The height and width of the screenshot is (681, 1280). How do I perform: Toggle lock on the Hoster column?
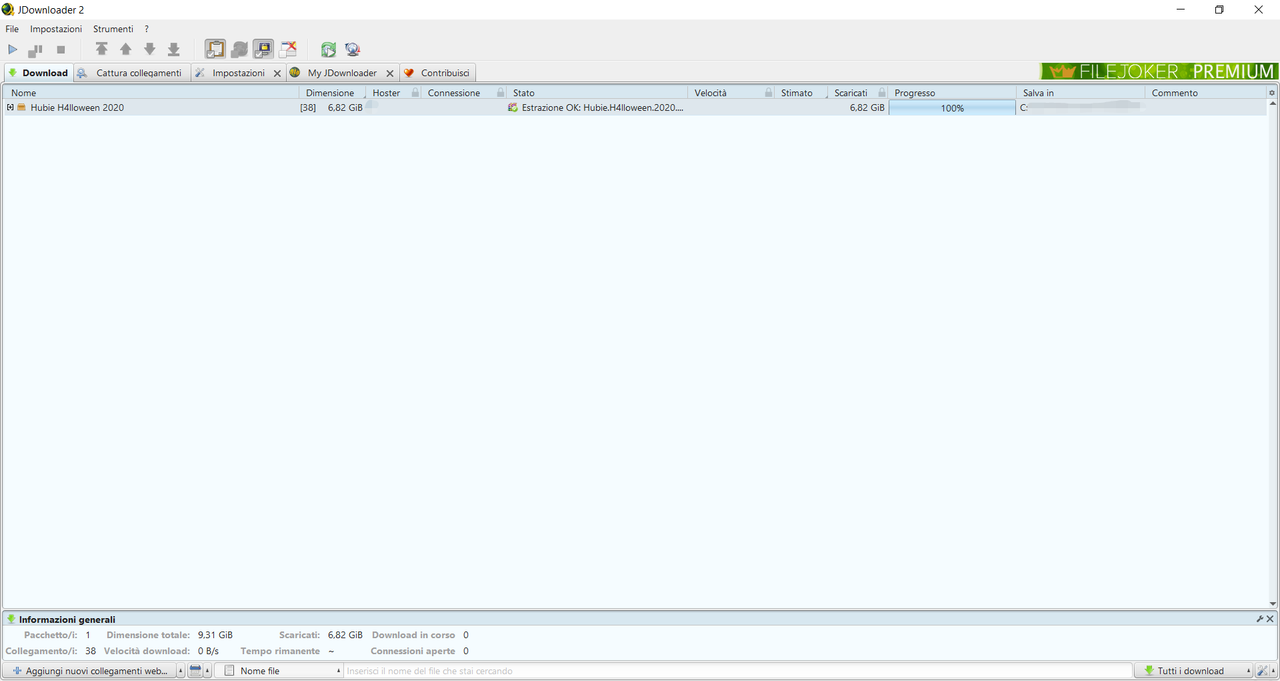point(415,93)
